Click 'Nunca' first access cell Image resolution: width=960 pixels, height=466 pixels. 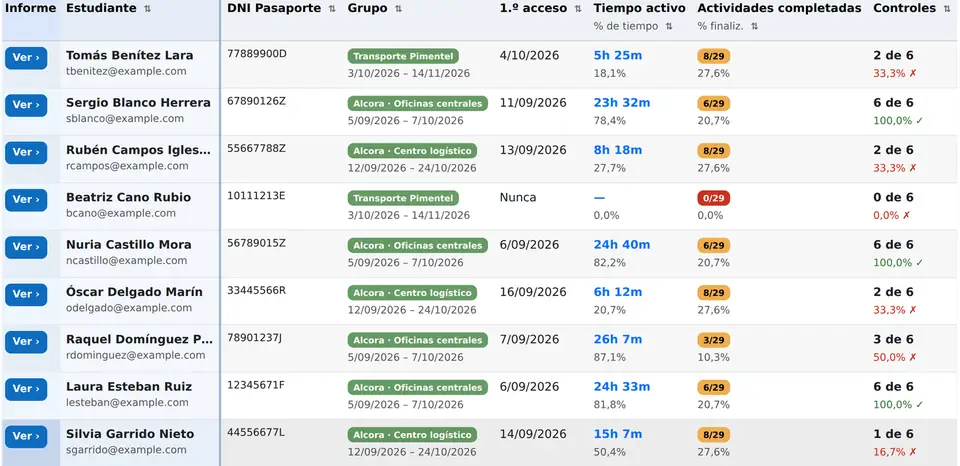(518, 197)
